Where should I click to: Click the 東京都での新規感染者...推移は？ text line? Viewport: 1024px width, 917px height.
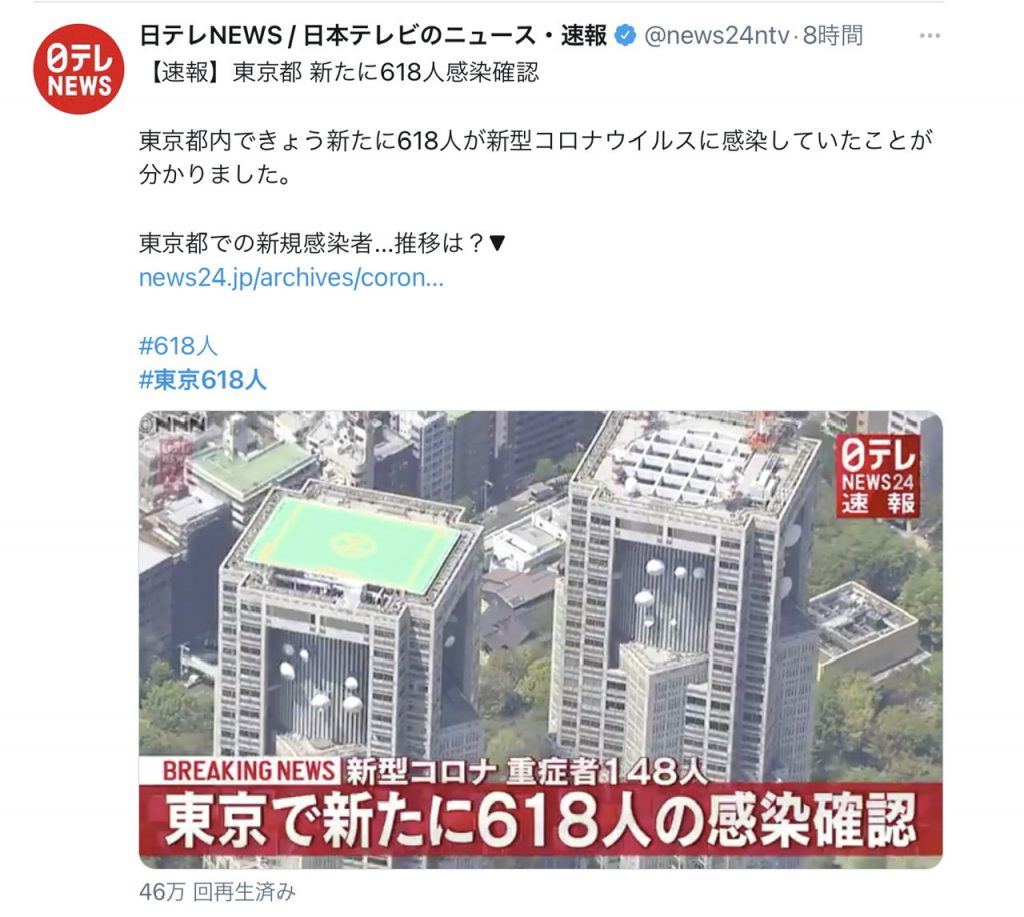pos(323,244)
